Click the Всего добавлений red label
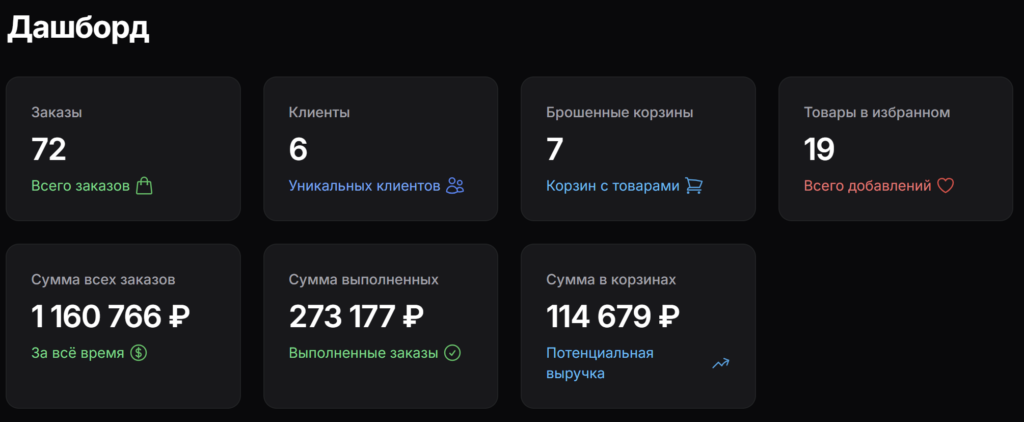Screen dimensions: 1024x422 (867, 186)
